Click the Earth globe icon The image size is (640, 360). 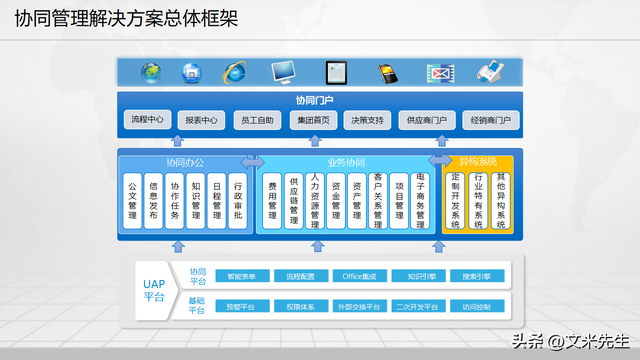tap(151, 73)
